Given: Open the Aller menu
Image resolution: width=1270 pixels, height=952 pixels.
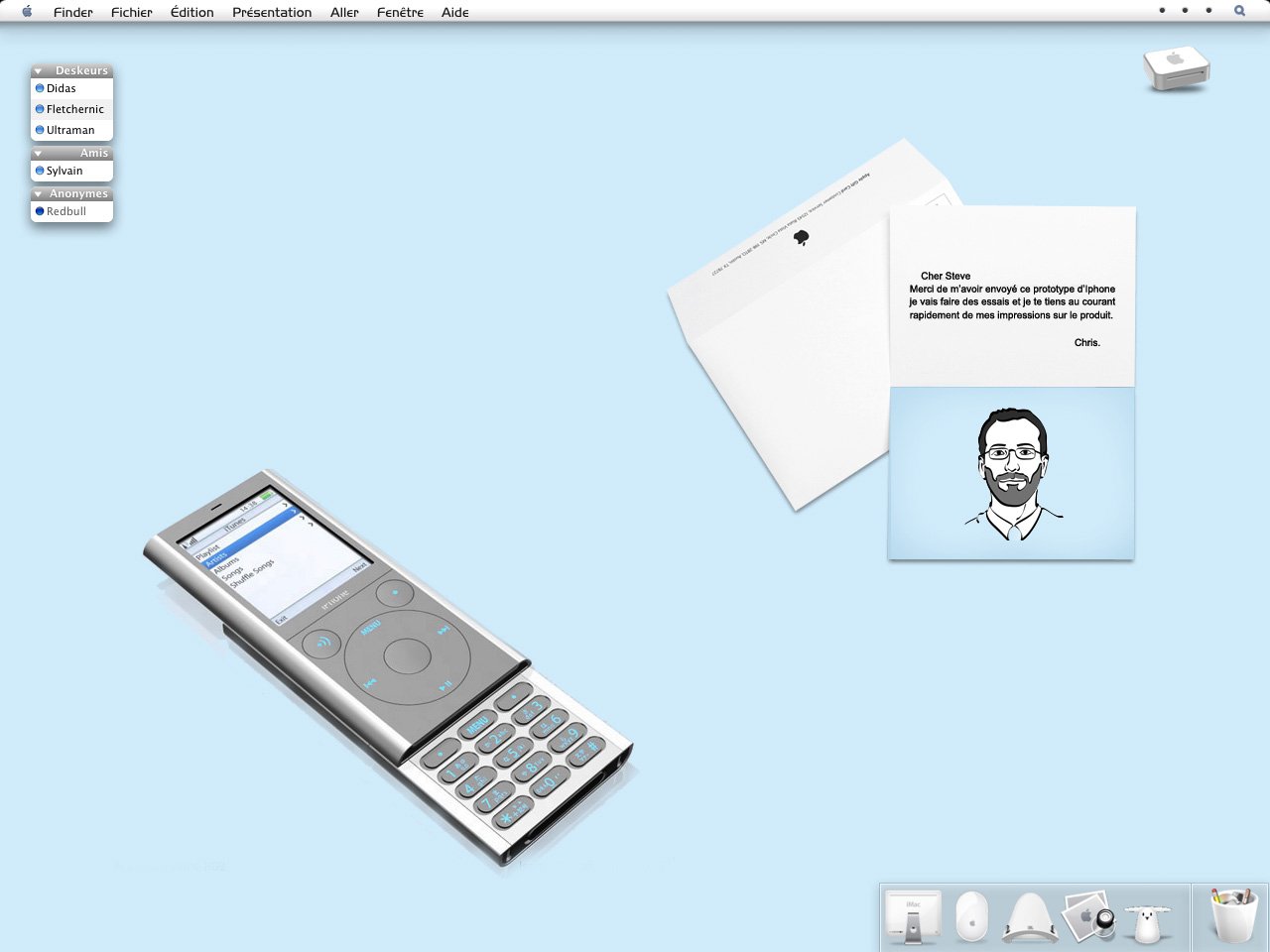Looking at the screenshot, I should (344, 12).
